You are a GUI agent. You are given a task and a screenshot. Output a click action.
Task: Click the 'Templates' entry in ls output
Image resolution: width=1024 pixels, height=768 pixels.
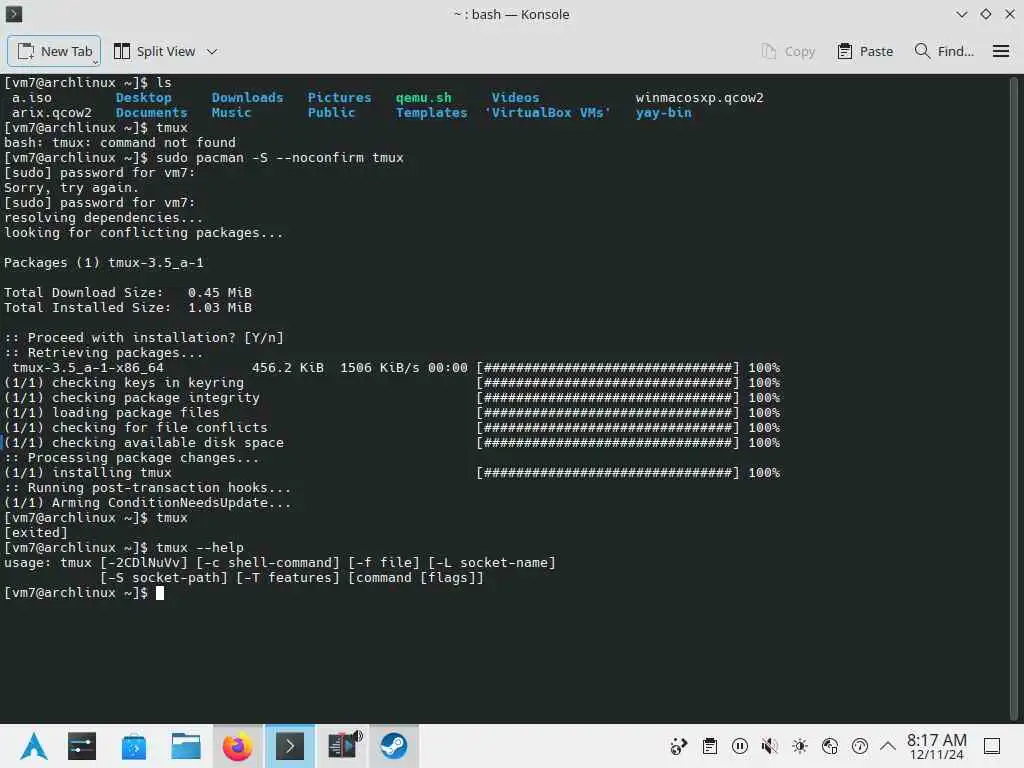(432, 112)
